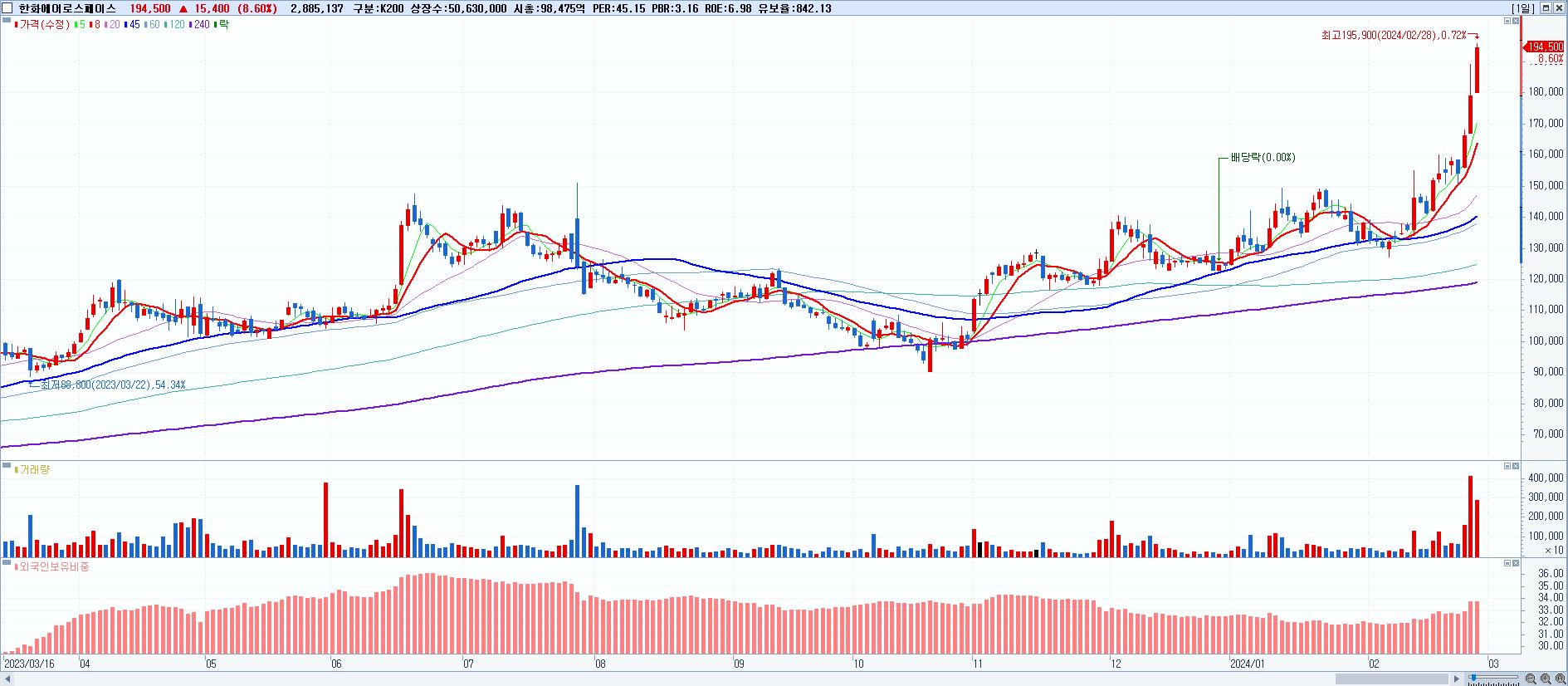The image size is (1568, 686).
Task: Click the reset zoom magnifier icon
Action: tap(1561, 679)
